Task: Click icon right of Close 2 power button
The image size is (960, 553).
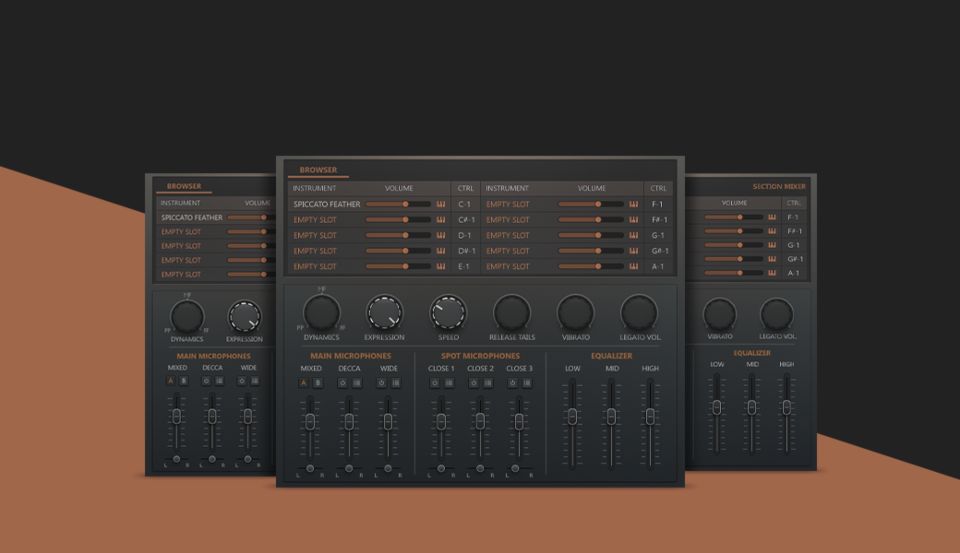Action: (488, 383)
